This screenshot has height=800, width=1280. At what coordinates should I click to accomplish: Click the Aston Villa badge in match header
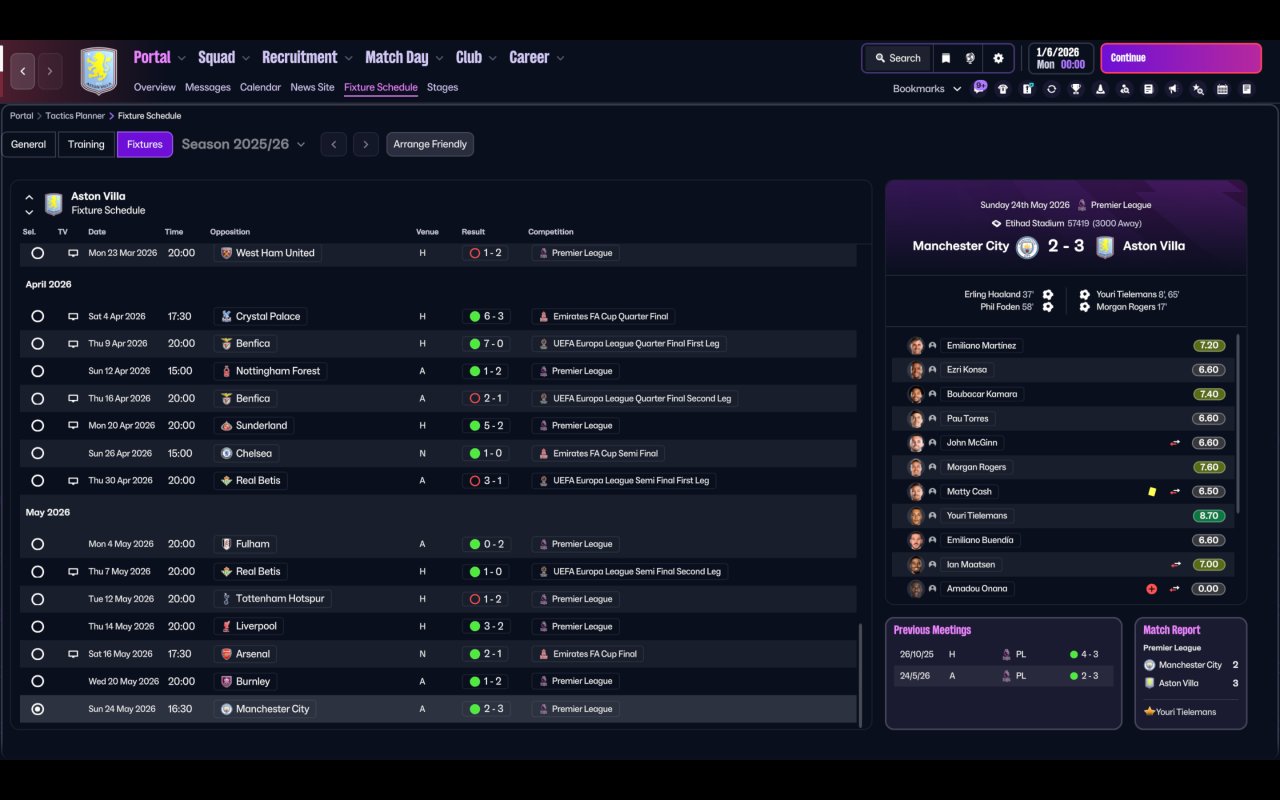tap(1104, 247)
